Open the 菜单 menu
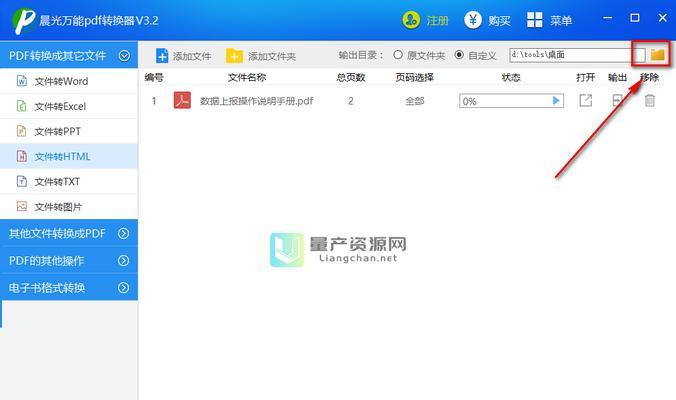The image size is (676, 400). [x=550, y=20]
